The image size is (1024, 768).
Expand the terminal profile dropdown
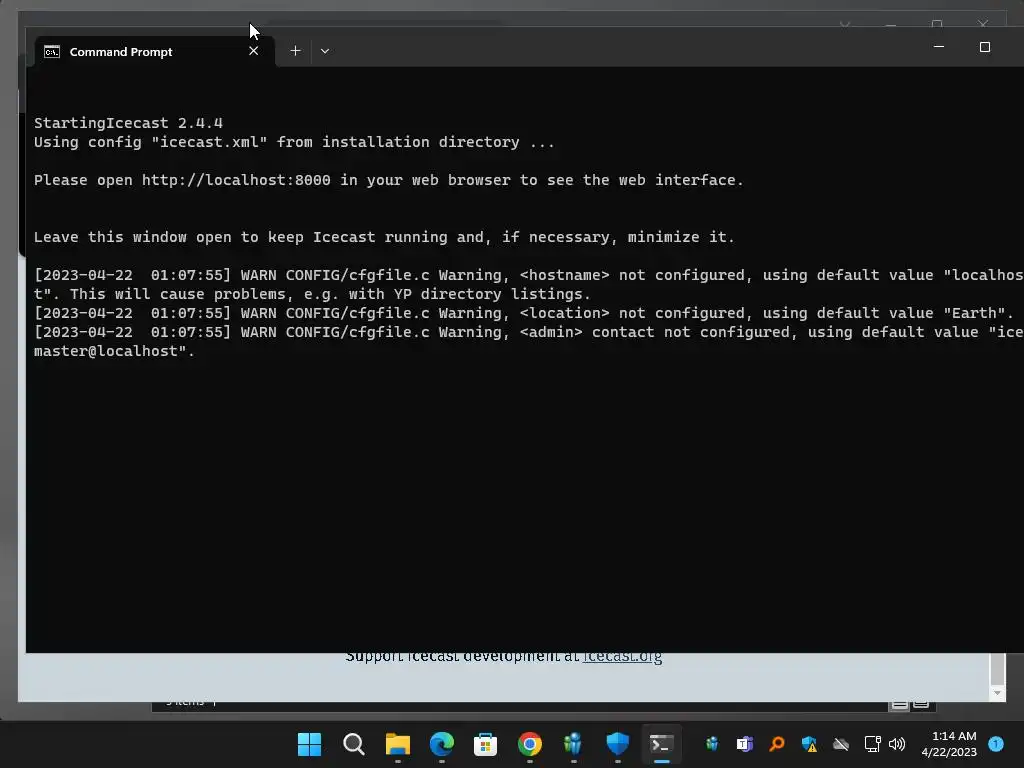pos(325,51)
